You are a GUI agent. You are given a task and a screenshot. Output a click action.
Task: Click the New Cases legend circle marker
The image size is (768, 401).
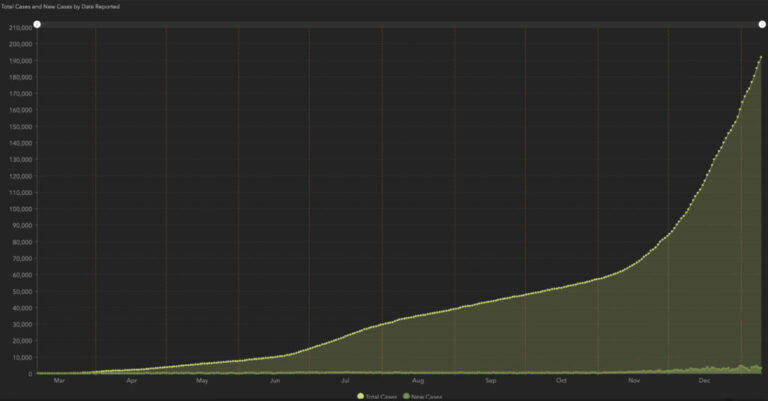click(x=406, y=397)
